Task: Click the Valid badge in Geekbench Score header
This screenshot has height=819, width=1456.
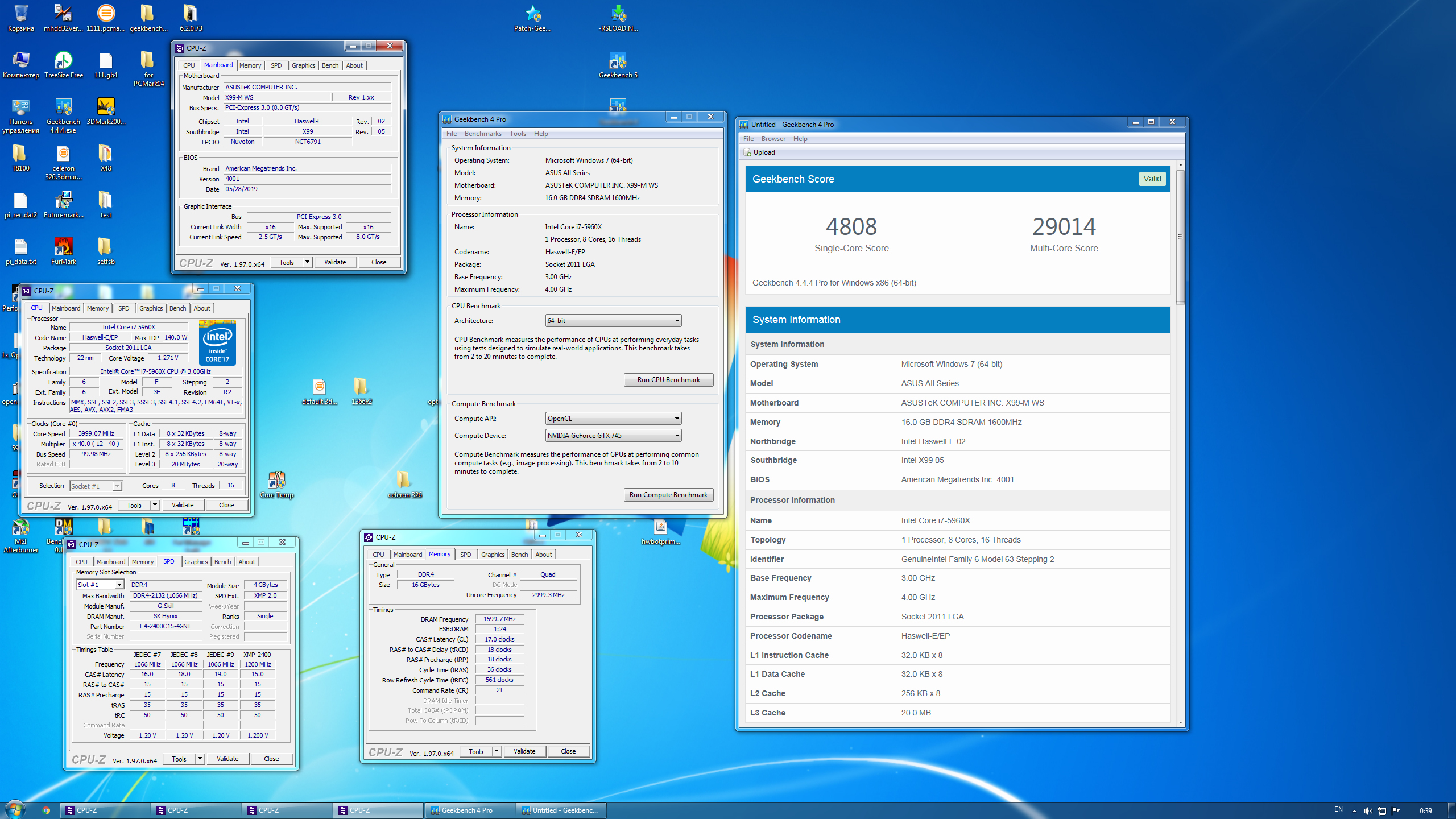Action: tap(1152, 179)
